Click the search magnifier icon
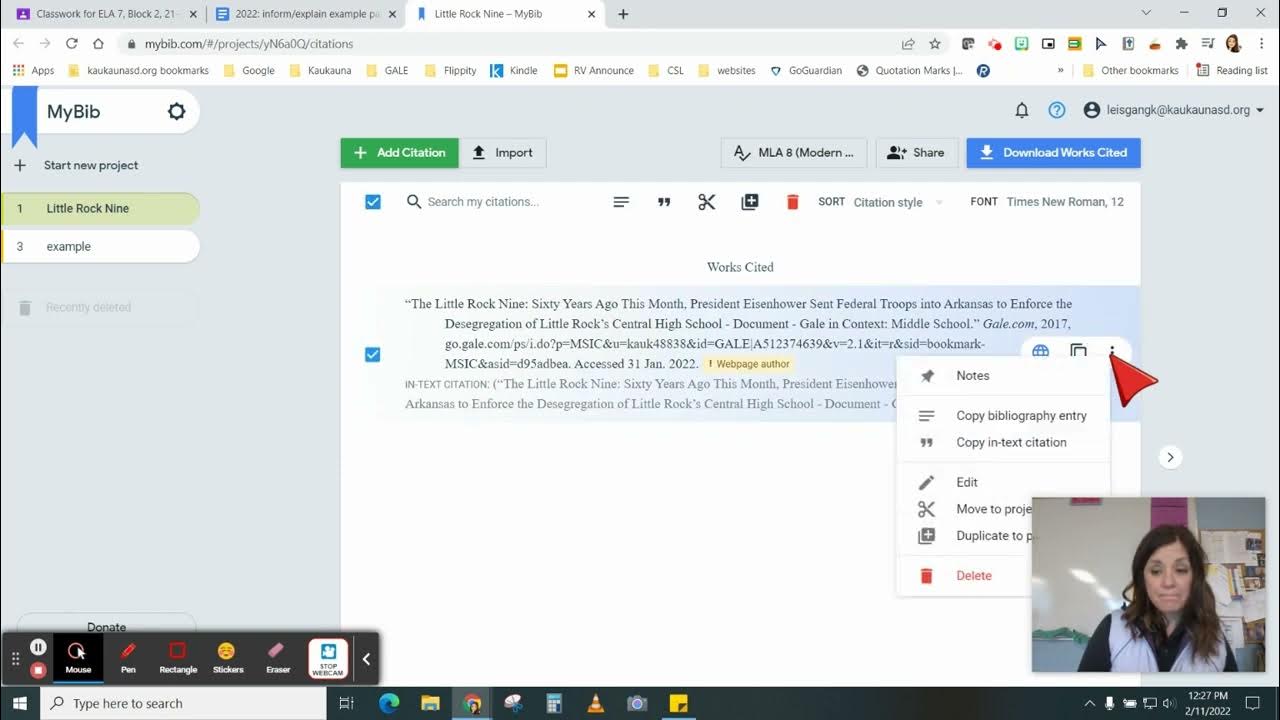Image resolution: width=1280 pixels, height=720 pixels. click(414, 202)
